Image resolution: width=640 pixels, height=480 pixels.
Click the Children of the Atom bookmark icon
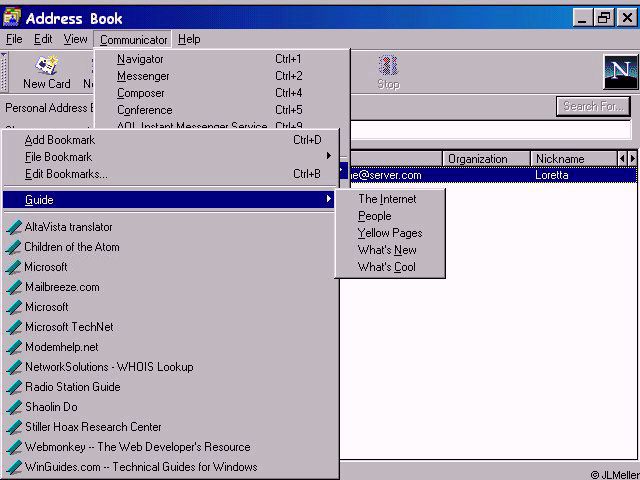click(14, 247)
